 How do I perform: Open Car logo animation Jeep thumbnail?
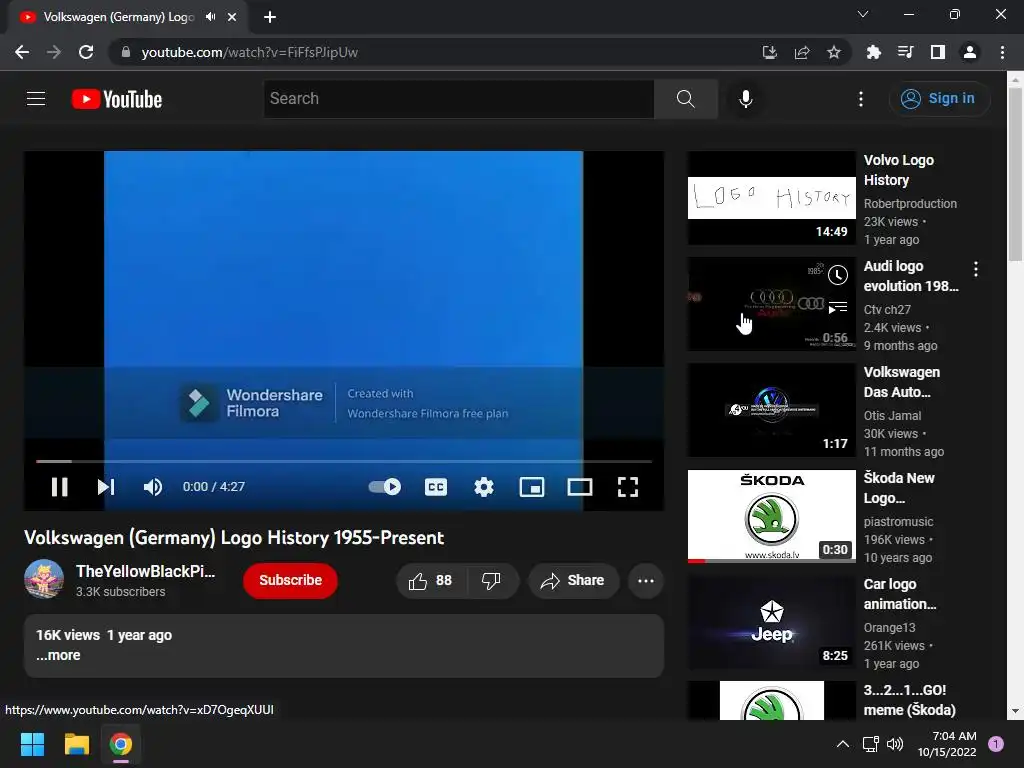point(771,622)
